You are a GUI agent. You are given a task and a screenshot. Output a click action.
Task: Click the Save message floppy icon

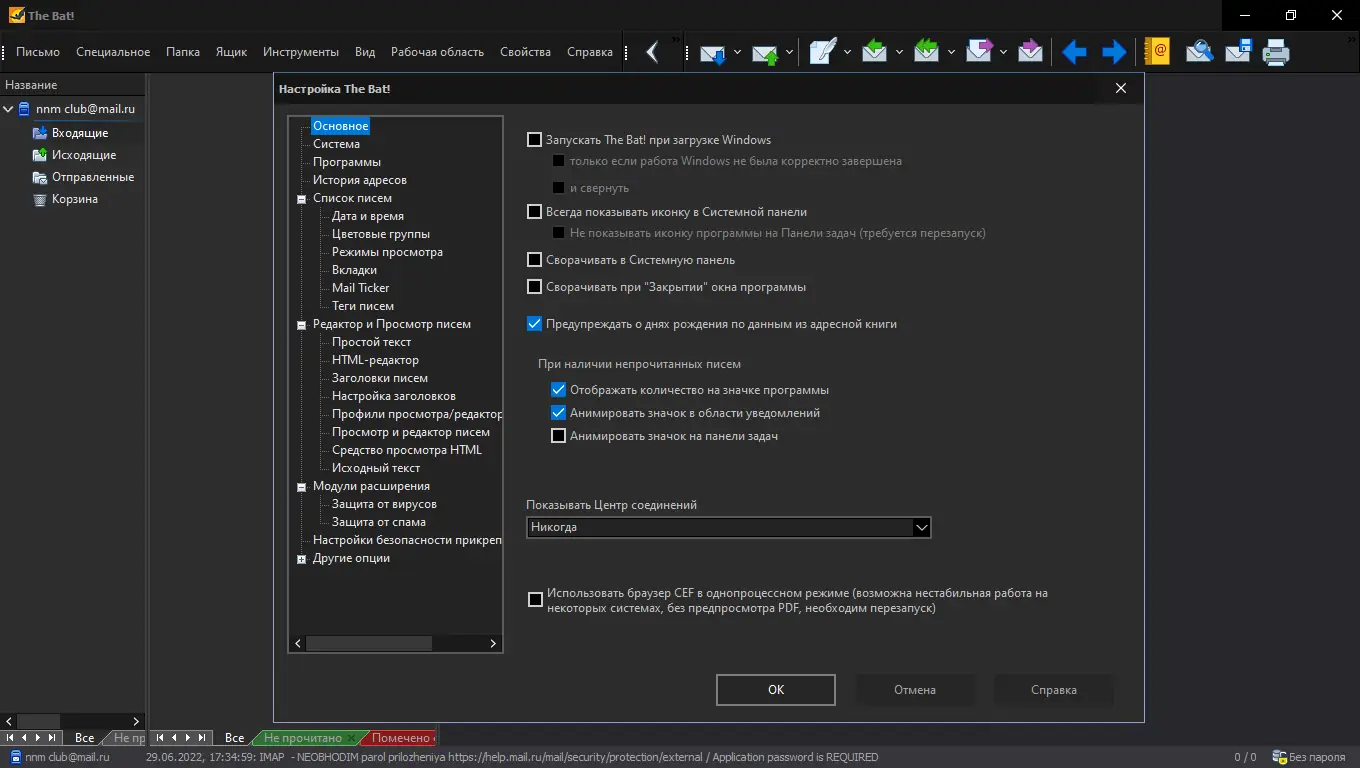[1238, 52]
